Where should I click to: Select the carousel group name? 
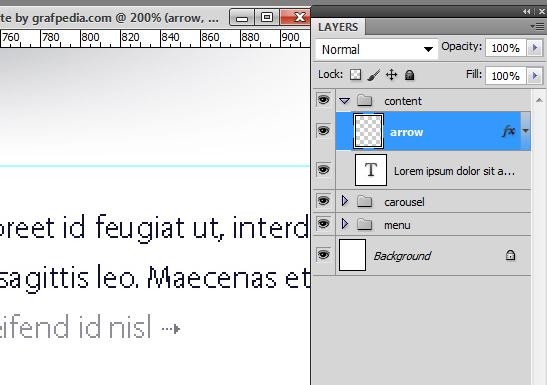404,202
